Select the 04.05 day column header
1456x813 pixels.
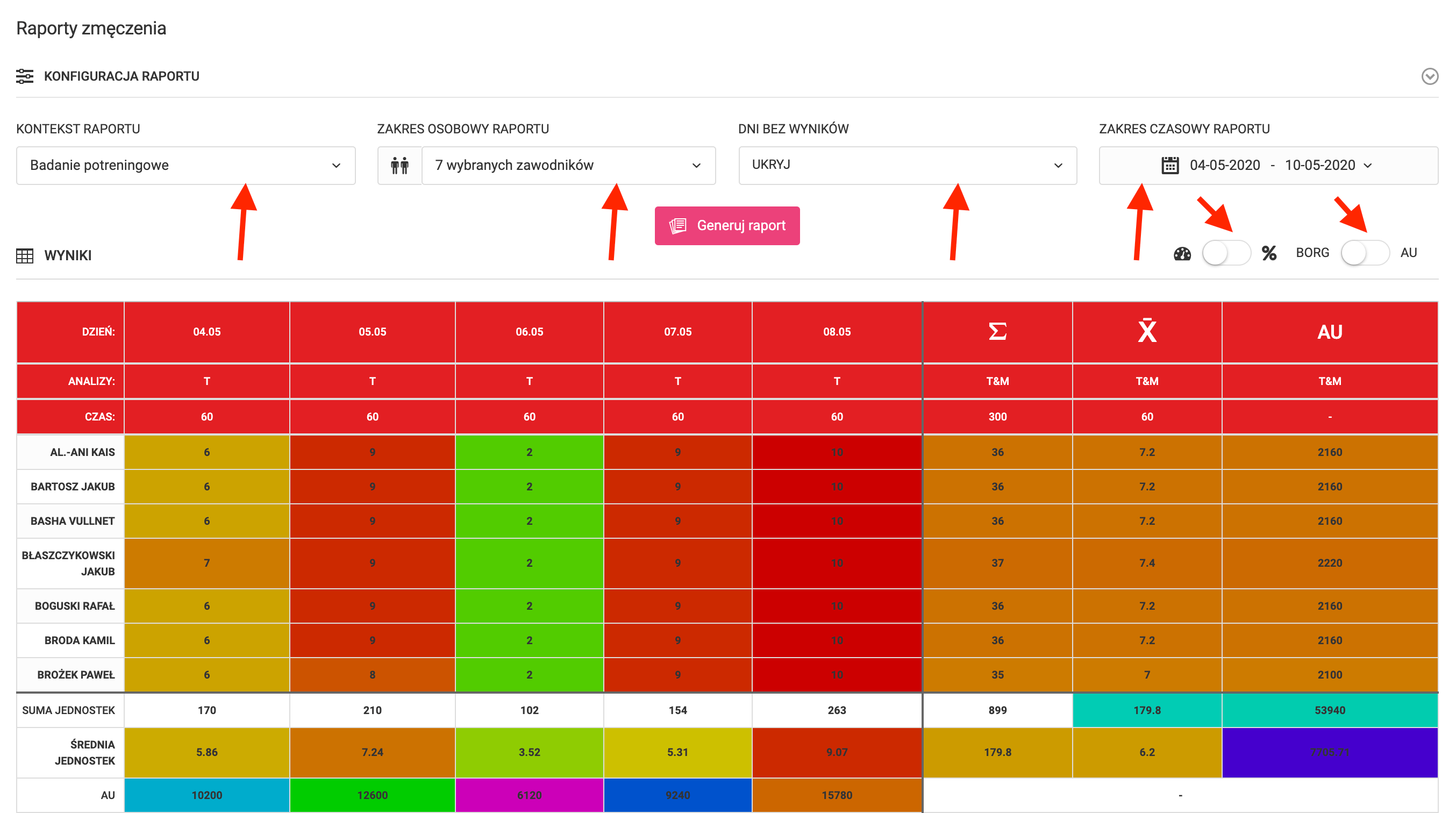click(206, 332)
